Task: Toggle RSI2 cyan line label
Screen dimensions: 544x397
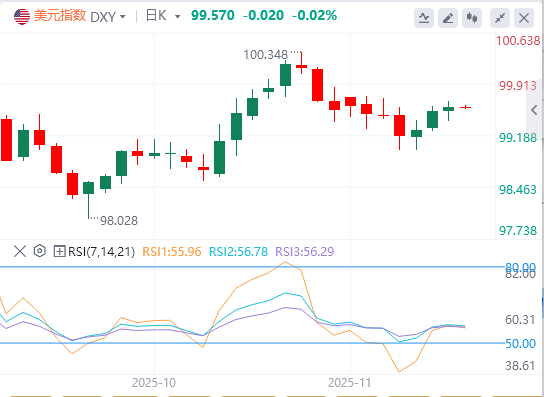Action: pos(238,251)
